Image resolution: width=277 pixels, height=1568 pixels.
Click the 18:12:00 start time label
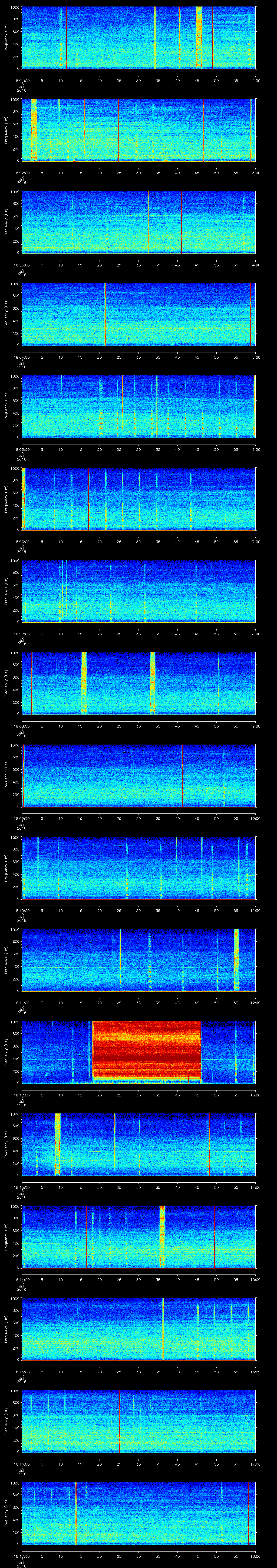coord(21,1095)
